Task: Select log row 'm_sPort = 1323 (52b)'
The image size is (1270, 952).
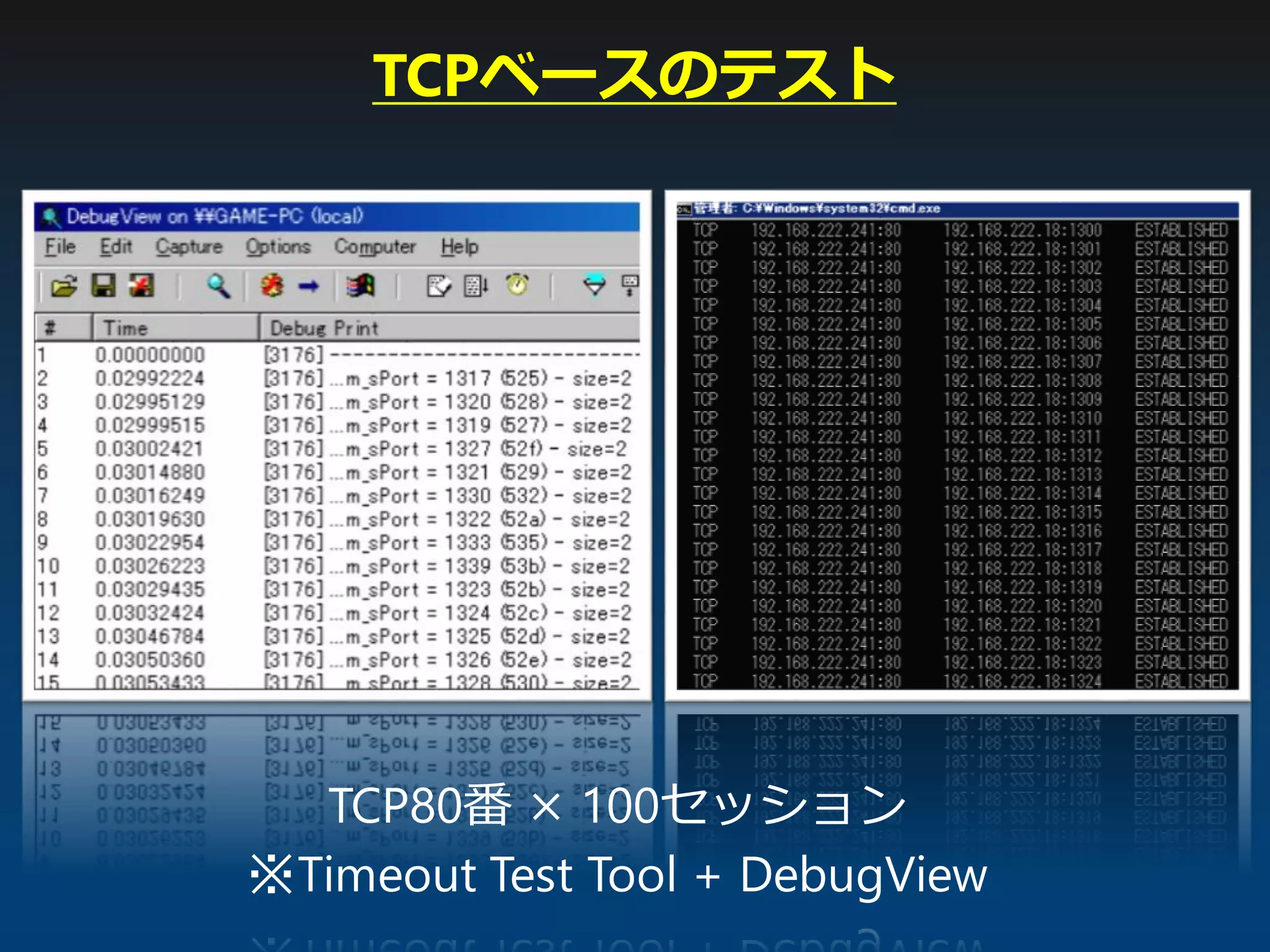Action: click(337, 589)
